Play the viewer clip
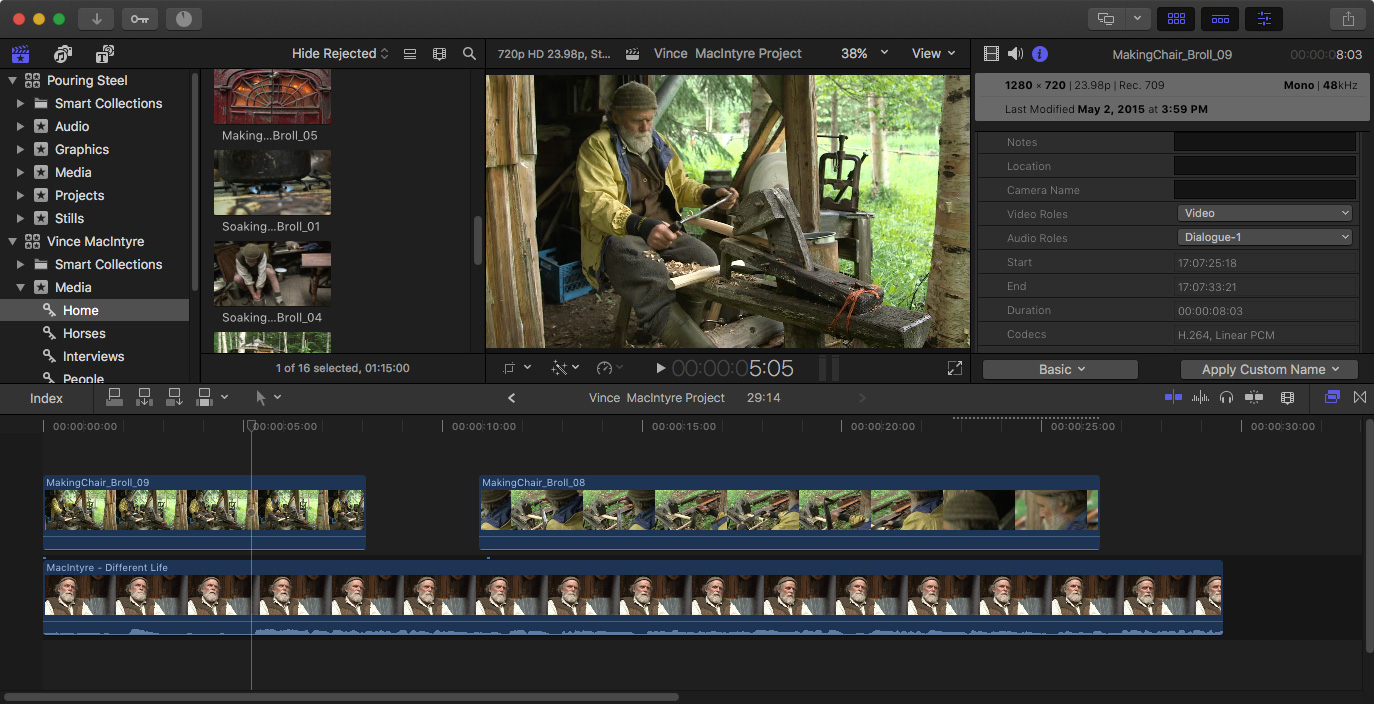Screen dimensions: 1374x704 coord(660,369)
